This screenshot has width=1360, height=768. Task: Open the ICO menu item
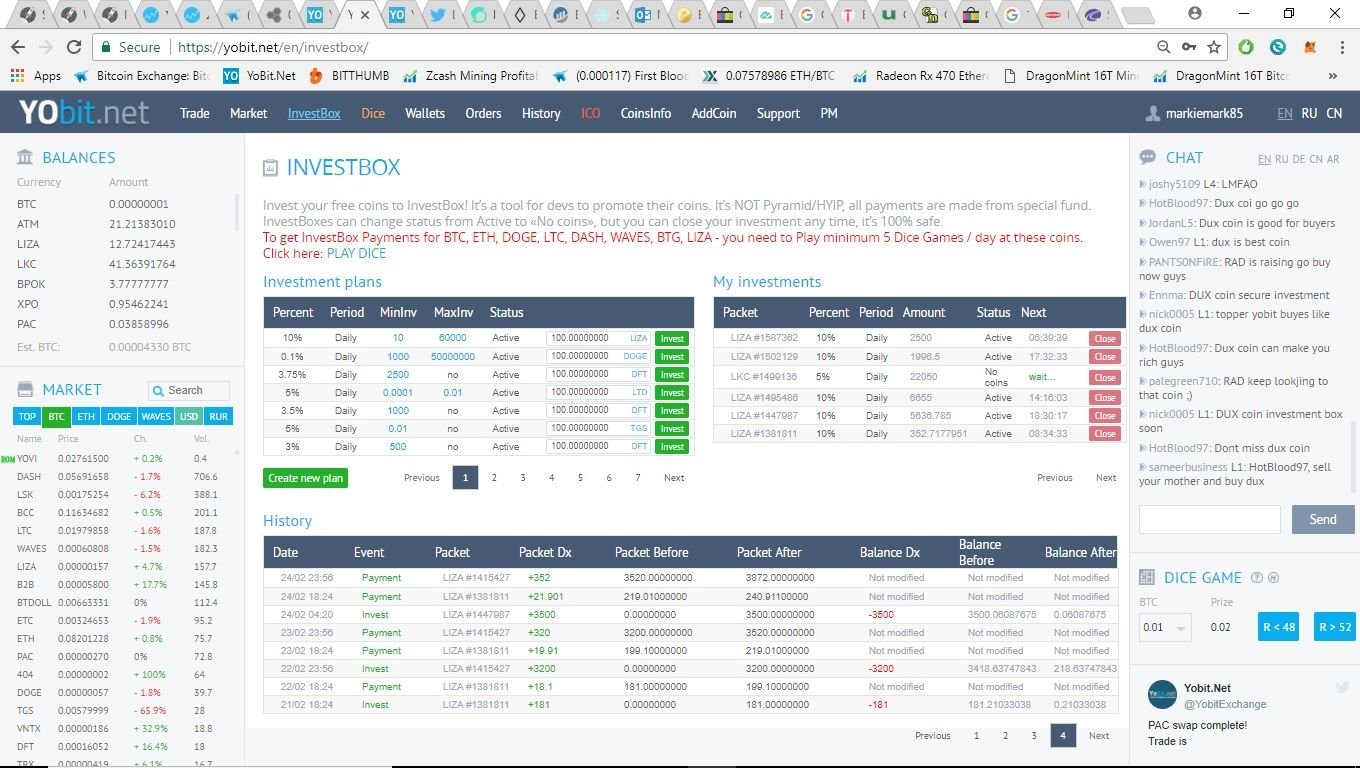click(591, 113)
